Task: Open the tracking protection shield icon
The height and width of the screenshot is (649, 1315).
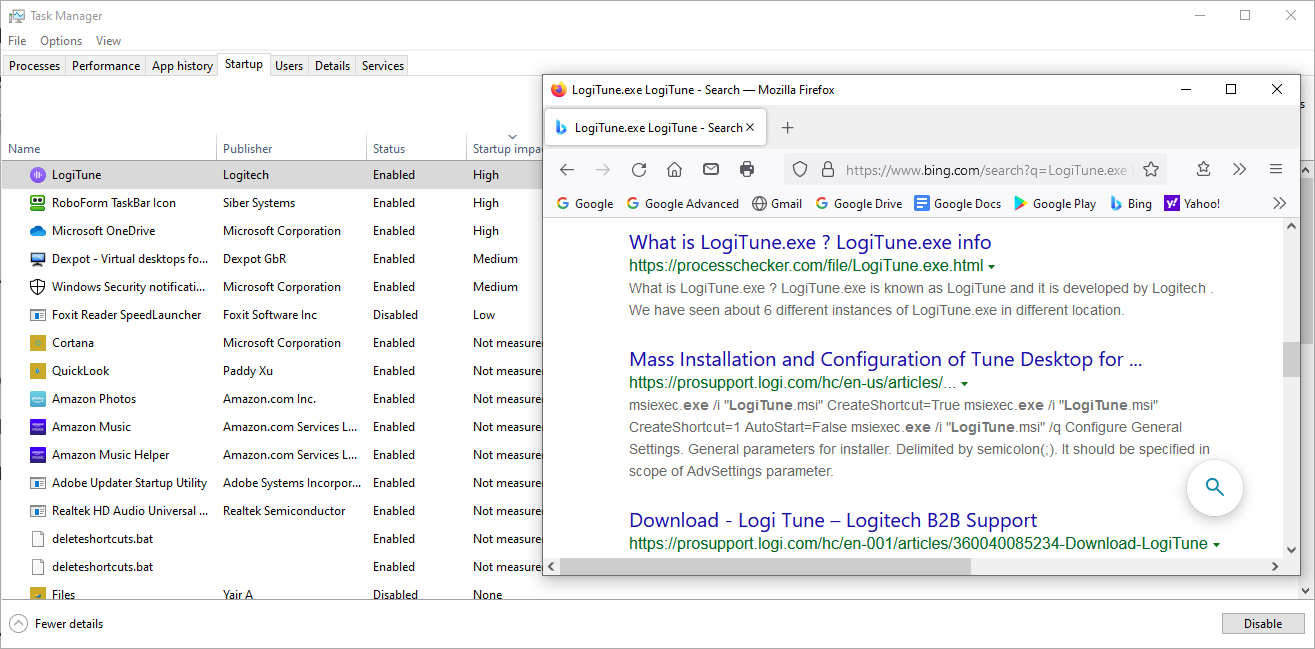Action: coord(800,170)
